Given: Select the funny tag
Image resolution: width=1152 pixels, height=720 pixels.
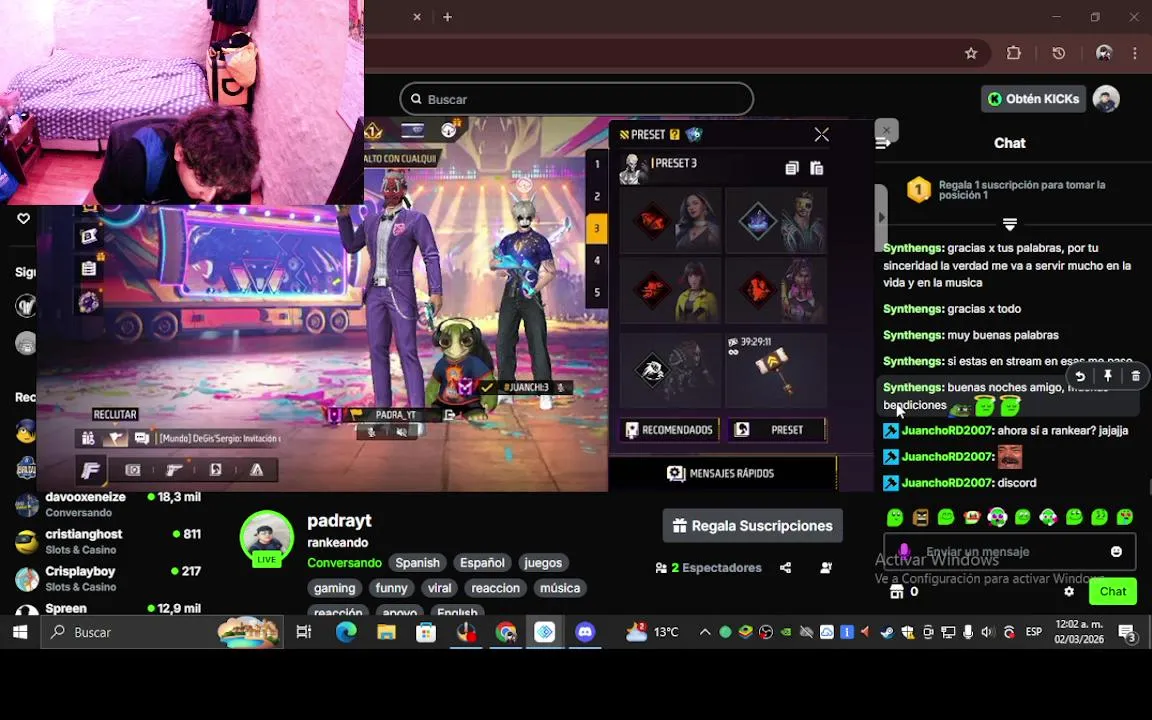Looking at the screenshot, I should click(x=391, y=588).
